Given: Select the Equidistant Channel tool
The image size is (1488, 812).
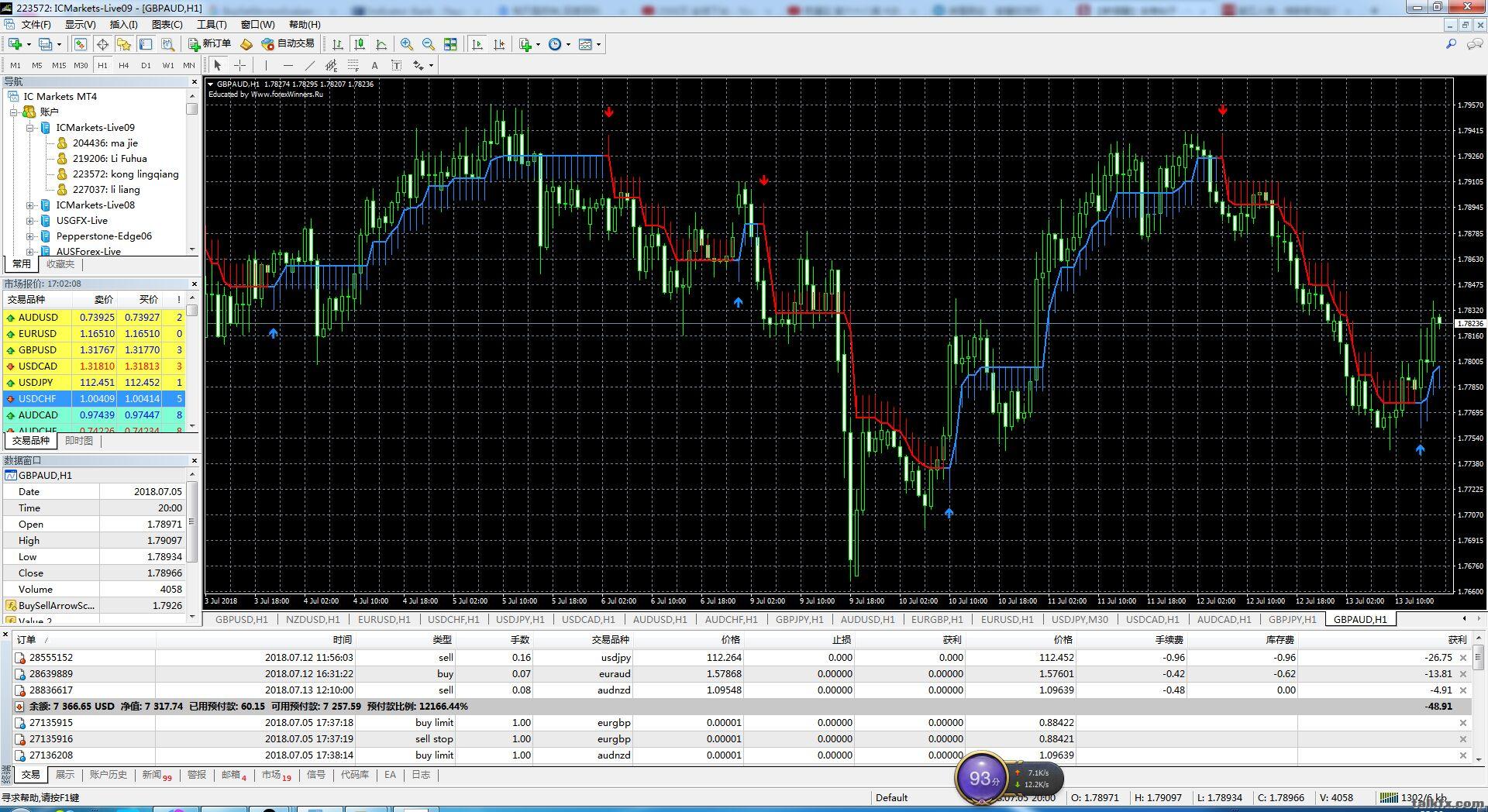Looking at the screenshot, I should (x=331, y=65).
